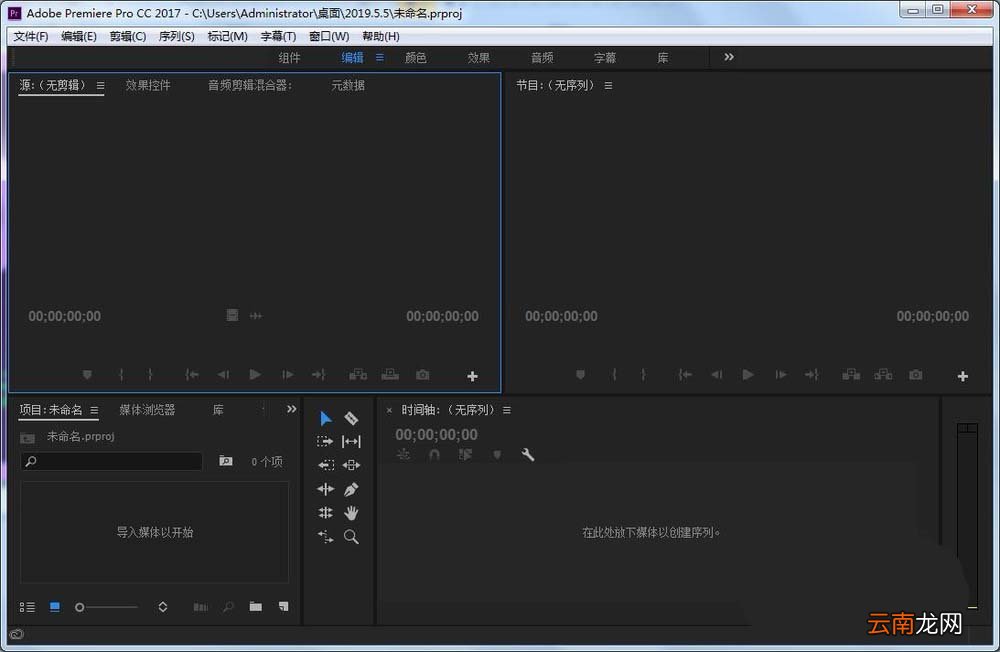This screenshot has width=1000, height=652.
Task: Switch to 音频 workspace
Action: coord(542,57)
